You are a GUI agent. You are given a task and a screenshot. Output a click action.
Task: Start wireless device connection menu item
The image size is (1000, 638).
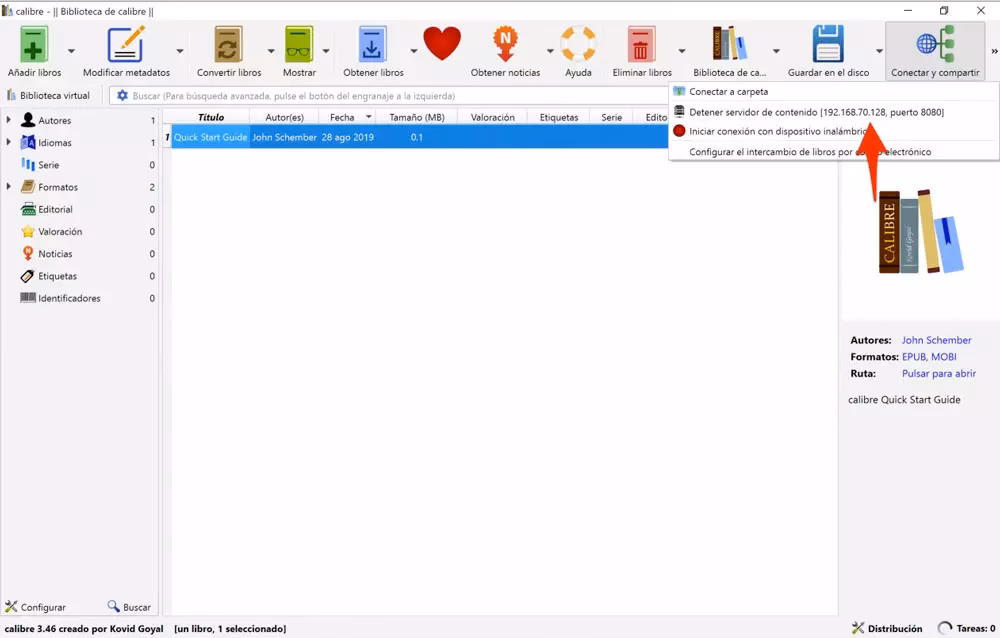click(770, 131)
